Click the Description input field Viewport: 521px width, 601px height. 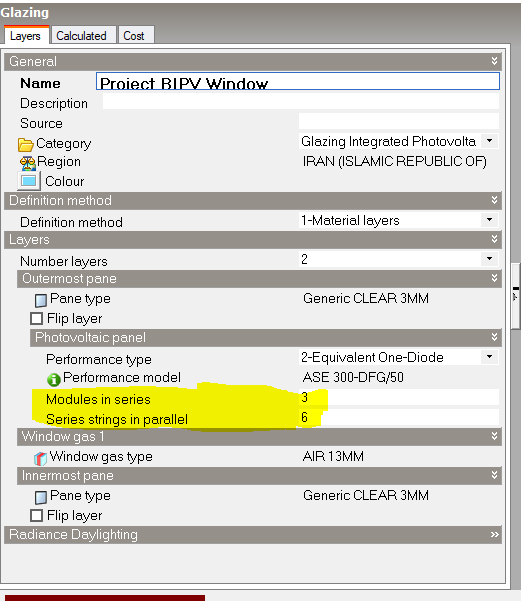pyautogui.click(x=301, y=102)
